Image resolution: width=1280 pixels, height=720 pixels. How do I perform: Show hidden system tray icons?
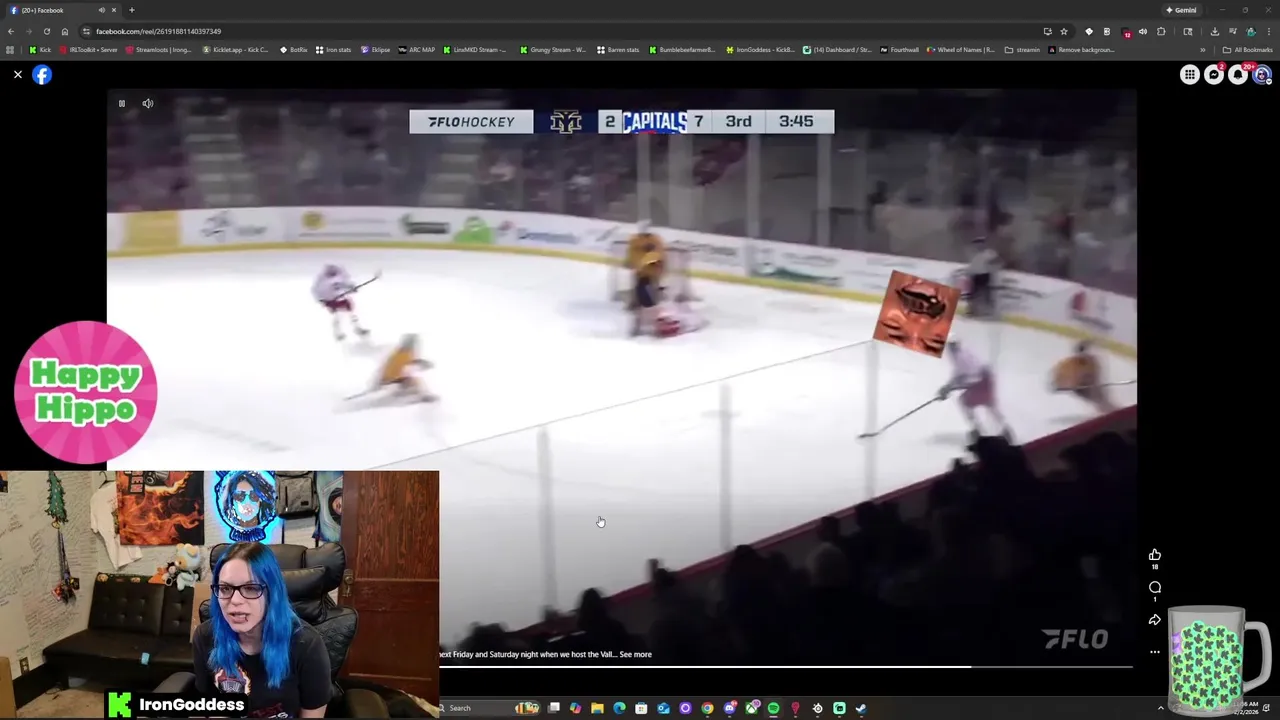coord(1161,708)
